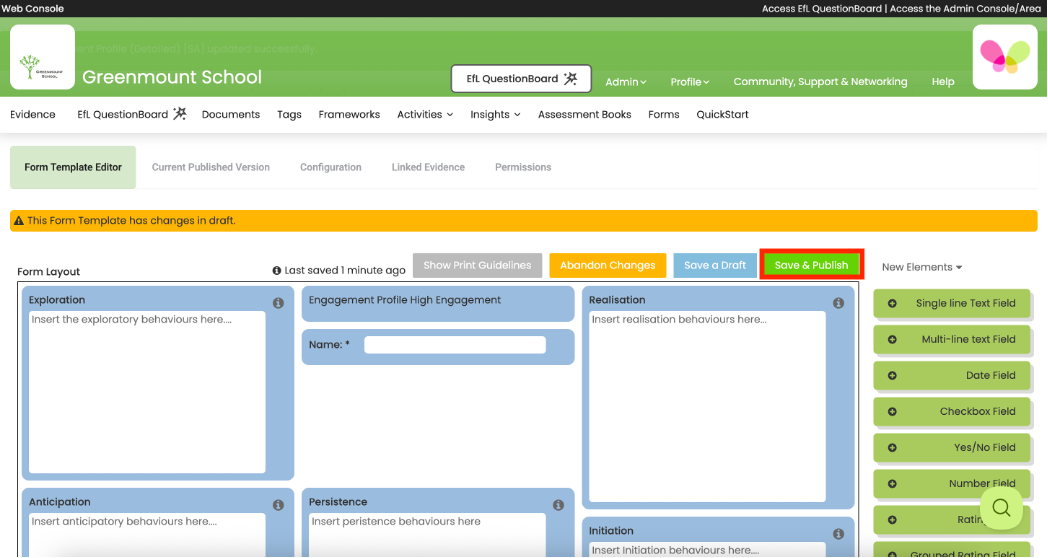Click the plus icon beside Number Field

pyautogui.click(x=892, y=484)
